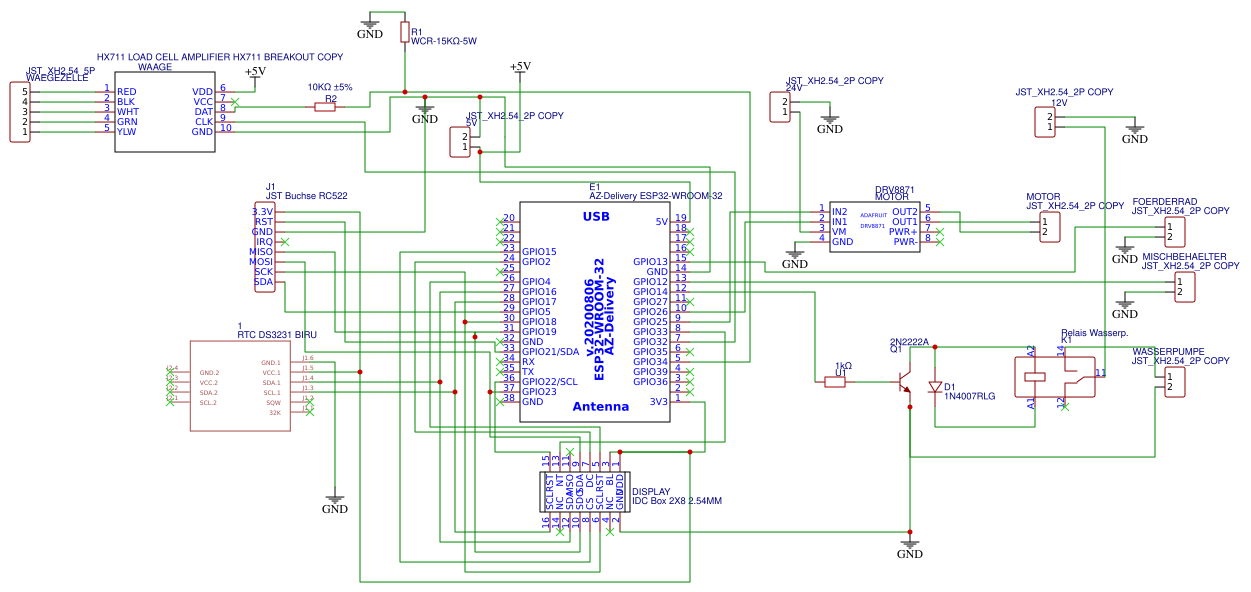Click the 'GPIO2' pin label
The width and height of the screenshot is (1251, 592).
point(536,262)
